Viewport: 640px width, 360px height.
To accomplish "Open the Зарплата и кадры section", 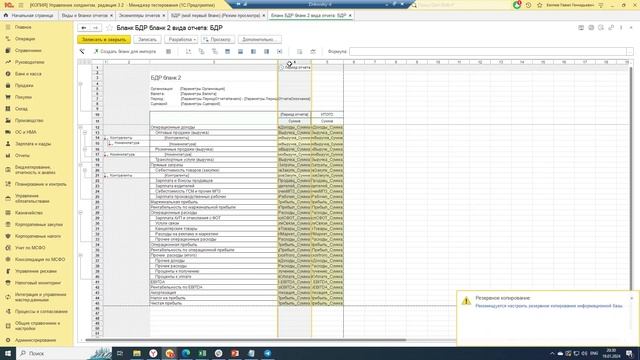I will 33,144.
